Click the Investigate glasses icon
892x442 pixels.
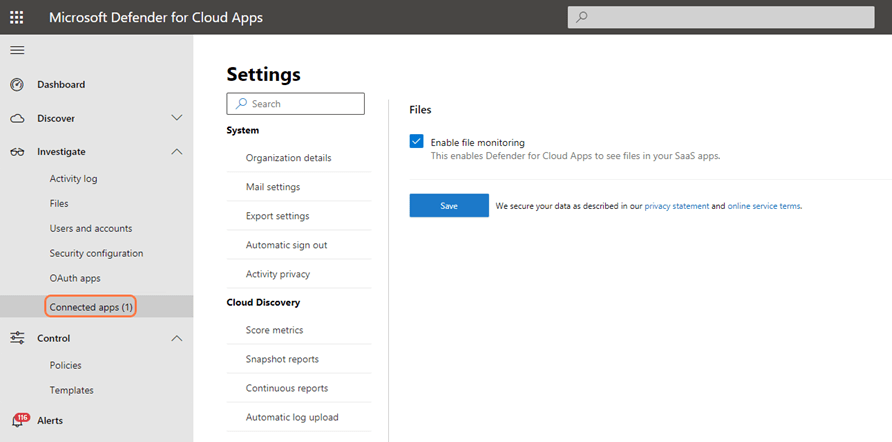point(17,152)
